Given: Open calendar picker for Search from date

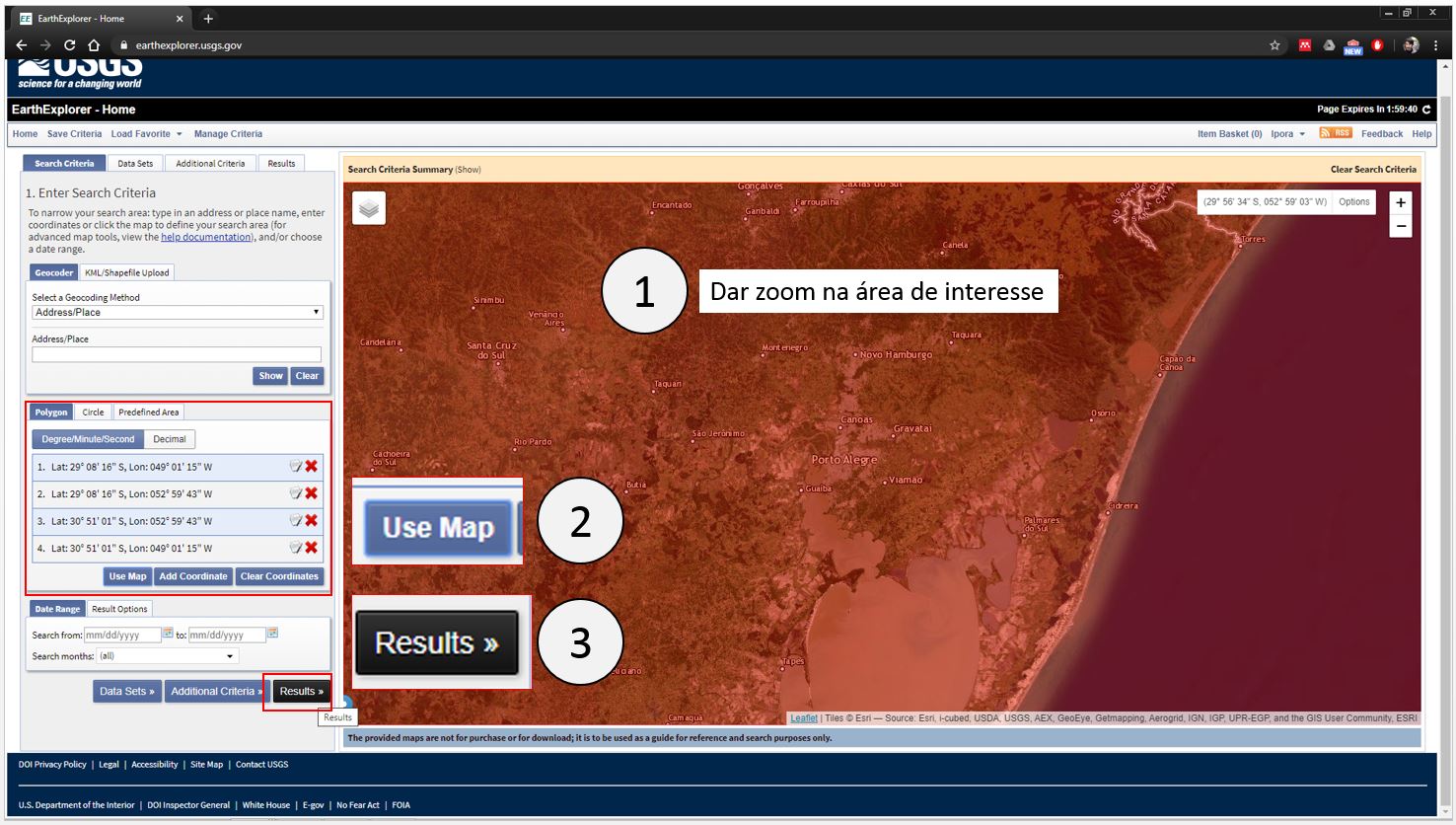Looking at the screenshot, I should (169, 634).
